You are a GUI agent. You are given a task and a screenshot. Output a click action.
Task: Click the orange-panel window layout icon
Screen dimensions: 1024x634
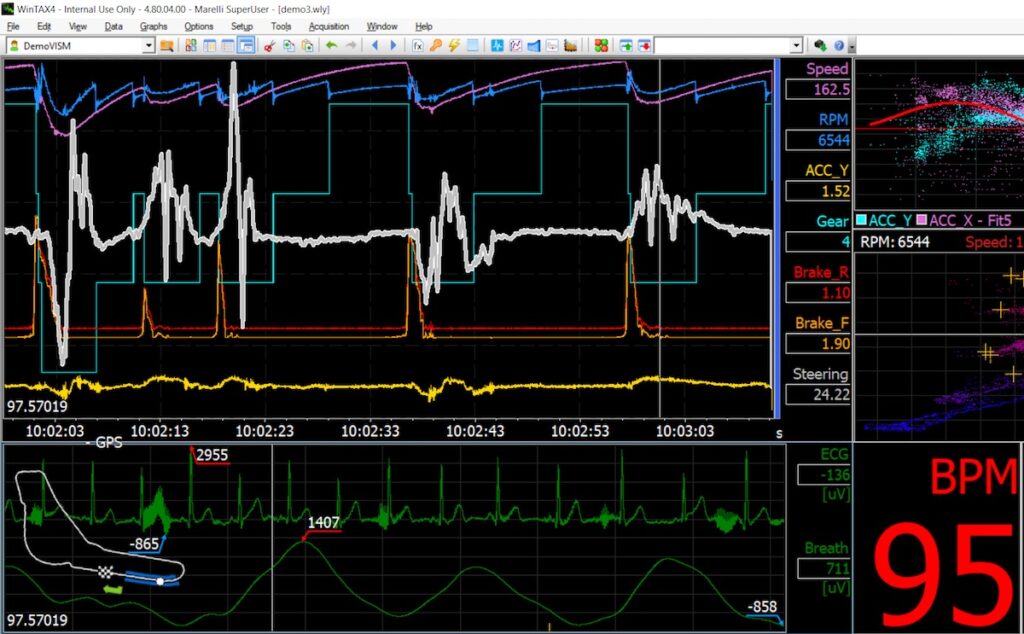(x=210, y=46)
